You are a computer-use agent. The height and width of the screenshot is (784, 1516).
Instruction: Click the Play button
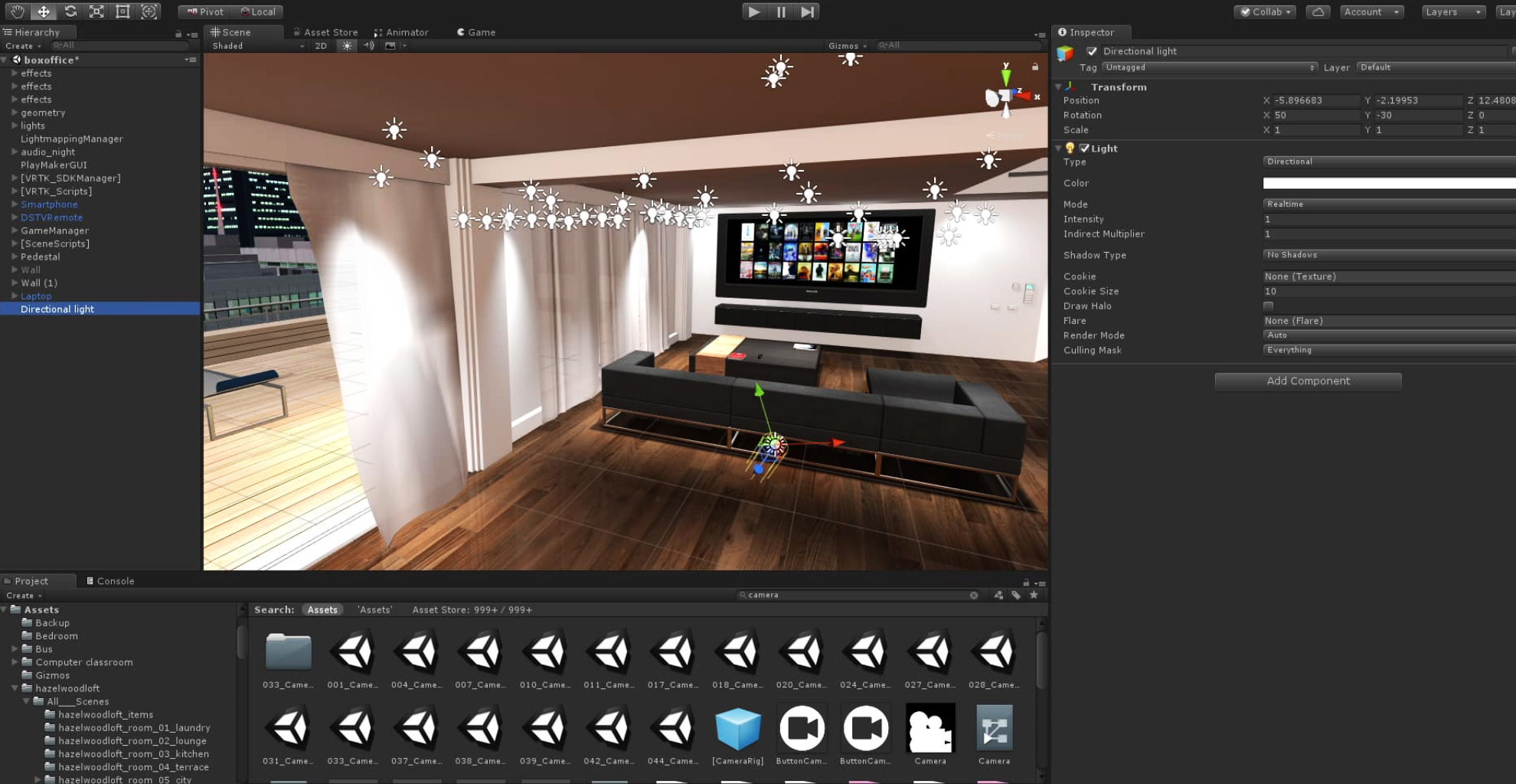pos(754,11)
